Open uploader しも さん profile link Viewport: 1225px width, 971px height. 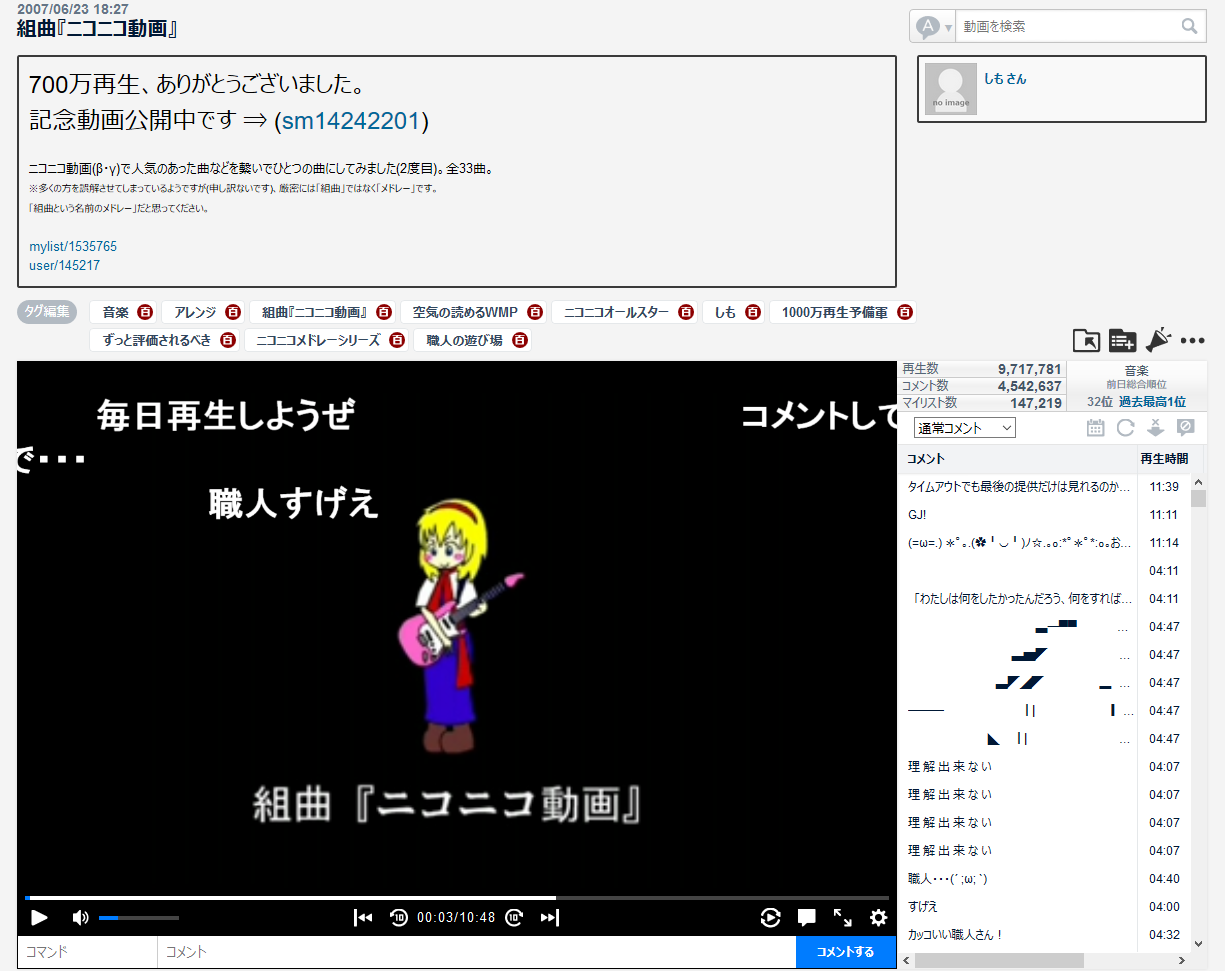1005,79
